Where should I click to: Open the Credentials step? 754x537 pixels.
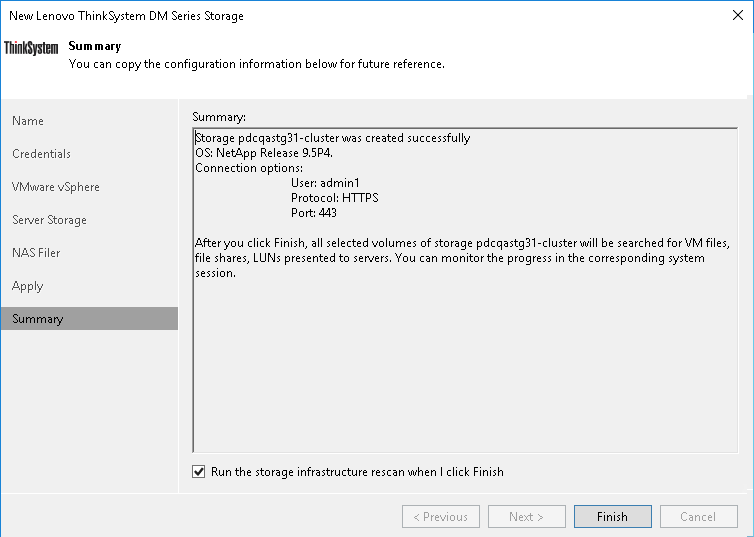pyautogui.click(x=41, y=154)
